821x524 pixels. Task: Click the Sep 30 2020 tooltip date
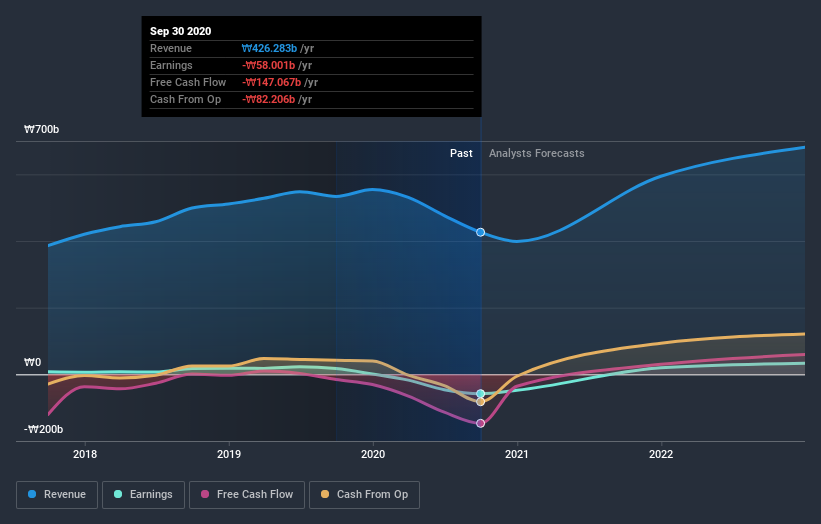point(181,31)
